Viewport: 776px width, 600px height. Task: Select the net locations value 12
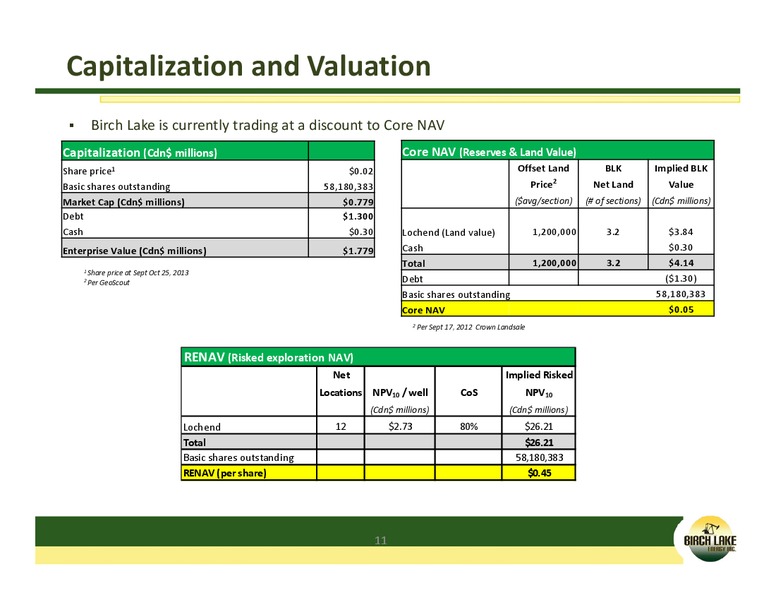pyautogui.click(x=340, y=426)
